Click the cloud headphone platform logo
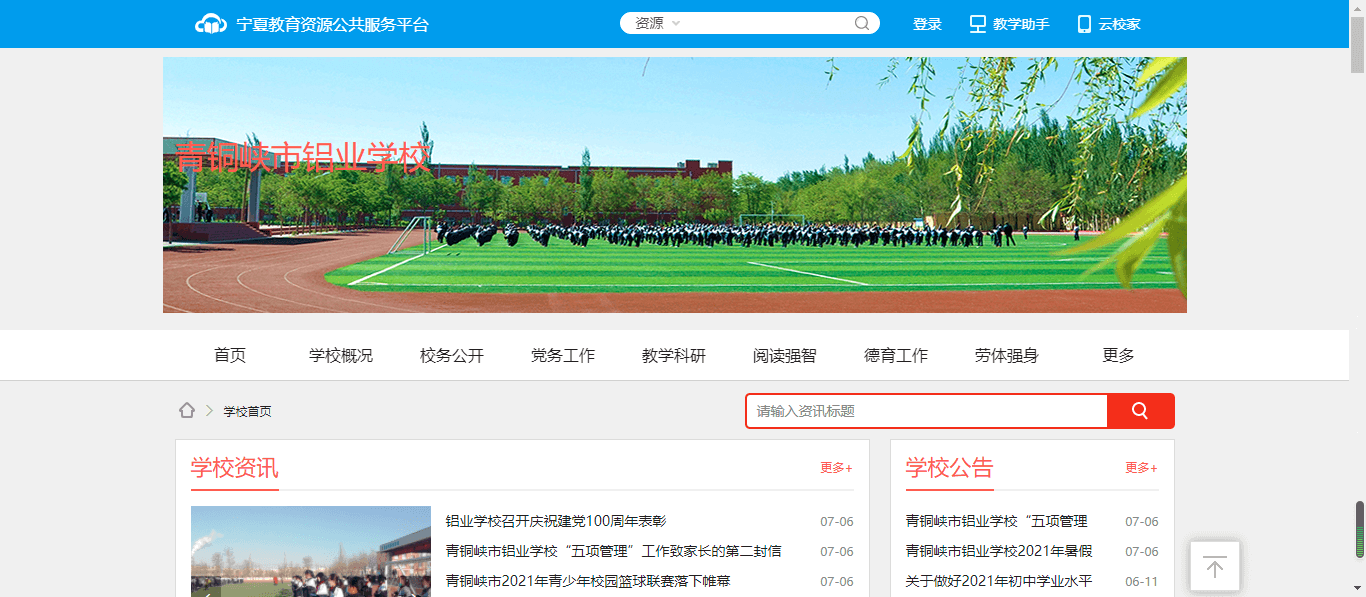1366x597 pixels. 211,24
